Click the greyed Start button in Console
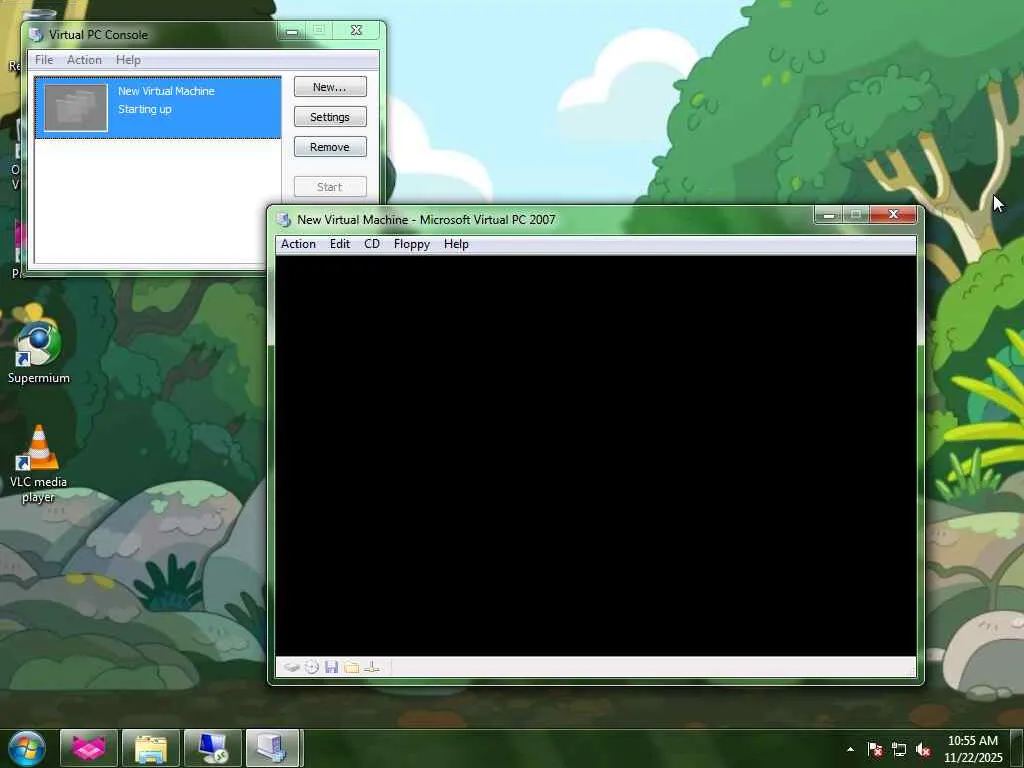 330,187
